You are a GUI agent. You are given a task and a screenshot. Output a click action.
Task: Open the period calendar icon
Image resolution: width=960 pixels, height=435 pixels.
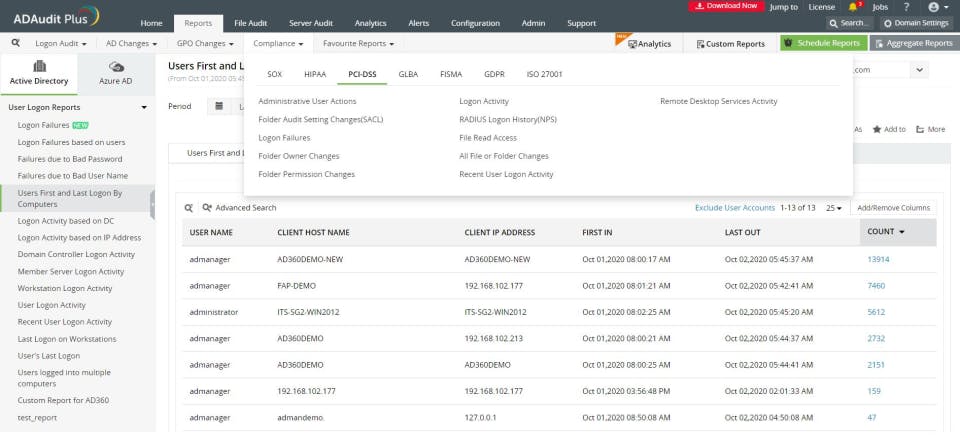(x=219, y=106)
